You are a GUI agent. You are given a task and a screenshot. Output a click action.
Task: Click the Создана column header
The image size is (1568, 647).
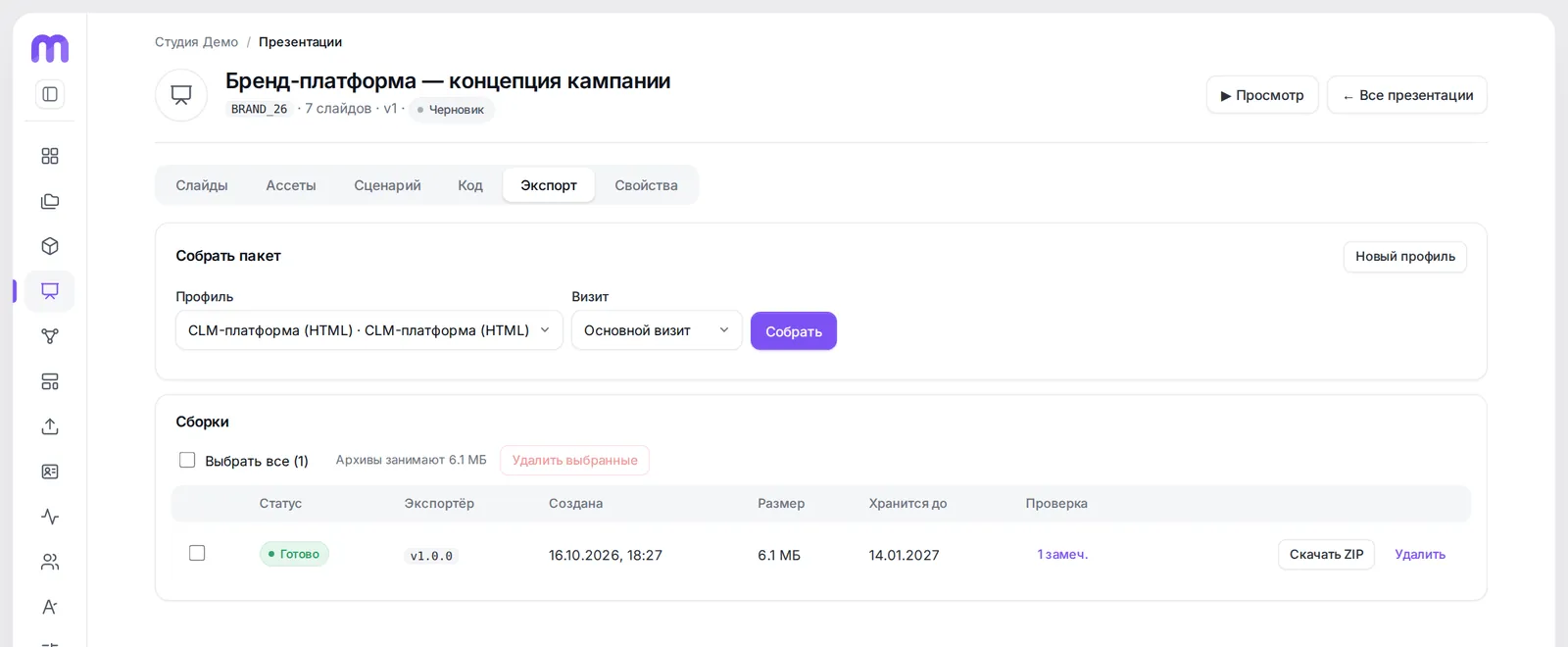click(575, 504)
